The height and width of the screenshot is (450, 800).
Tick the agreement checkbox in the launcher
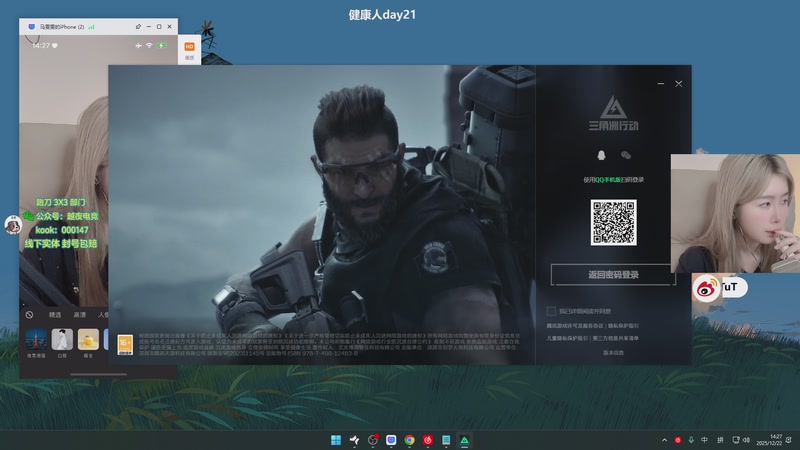551,311
